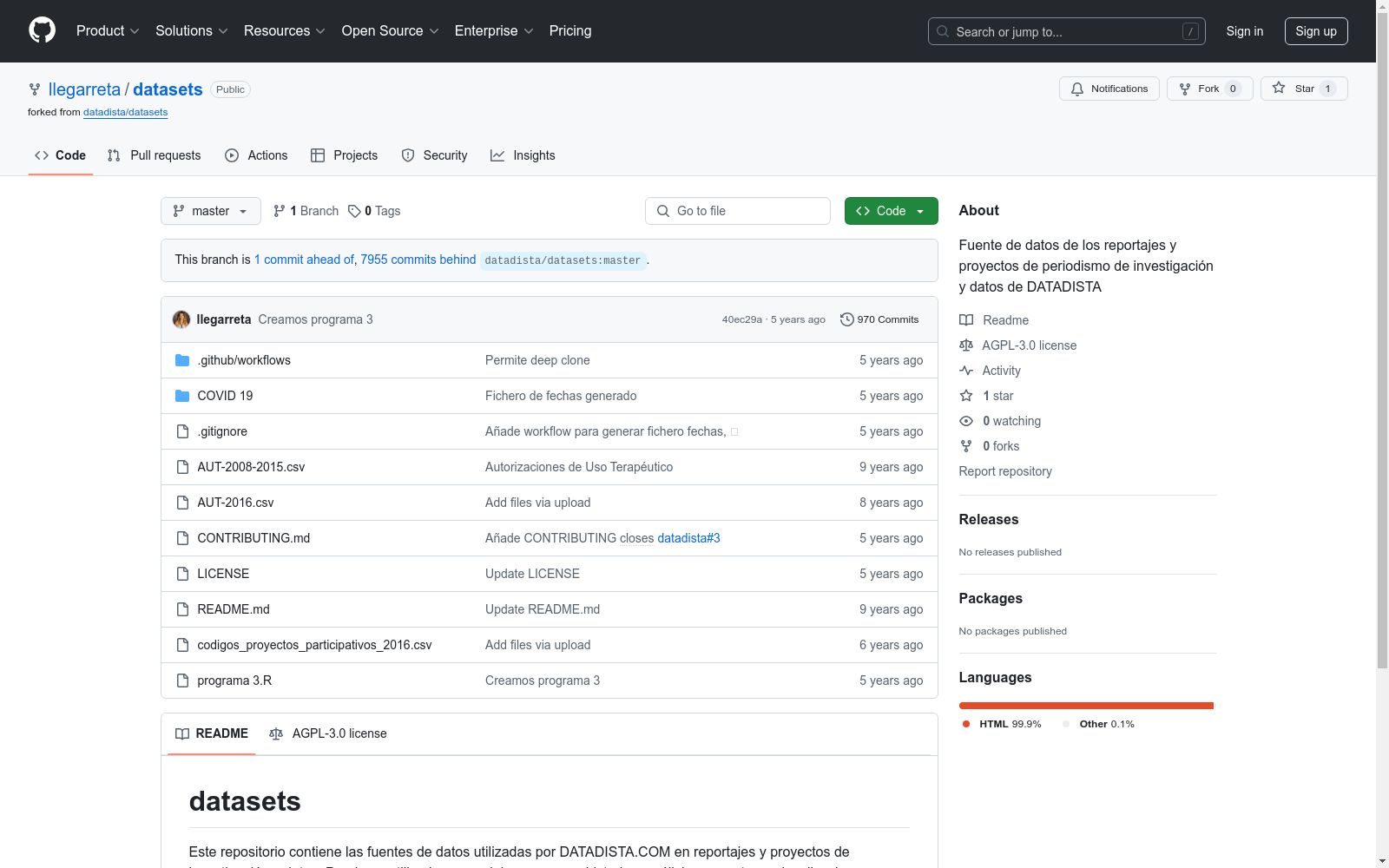This screenshot has height=868, width=1389.
Task: Switch to the Pull requests tab
Action: [x=155, y=155]
